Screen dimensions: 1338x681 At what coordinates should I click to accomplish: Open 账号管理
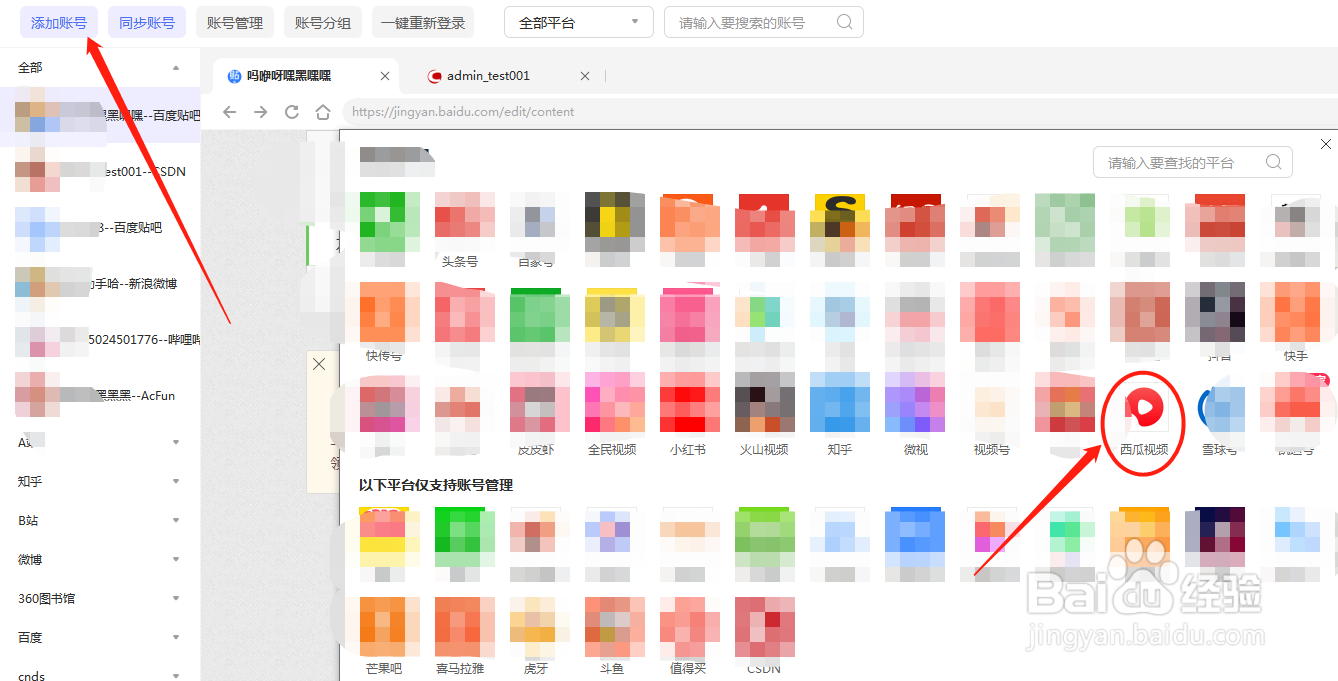[235, 22]
